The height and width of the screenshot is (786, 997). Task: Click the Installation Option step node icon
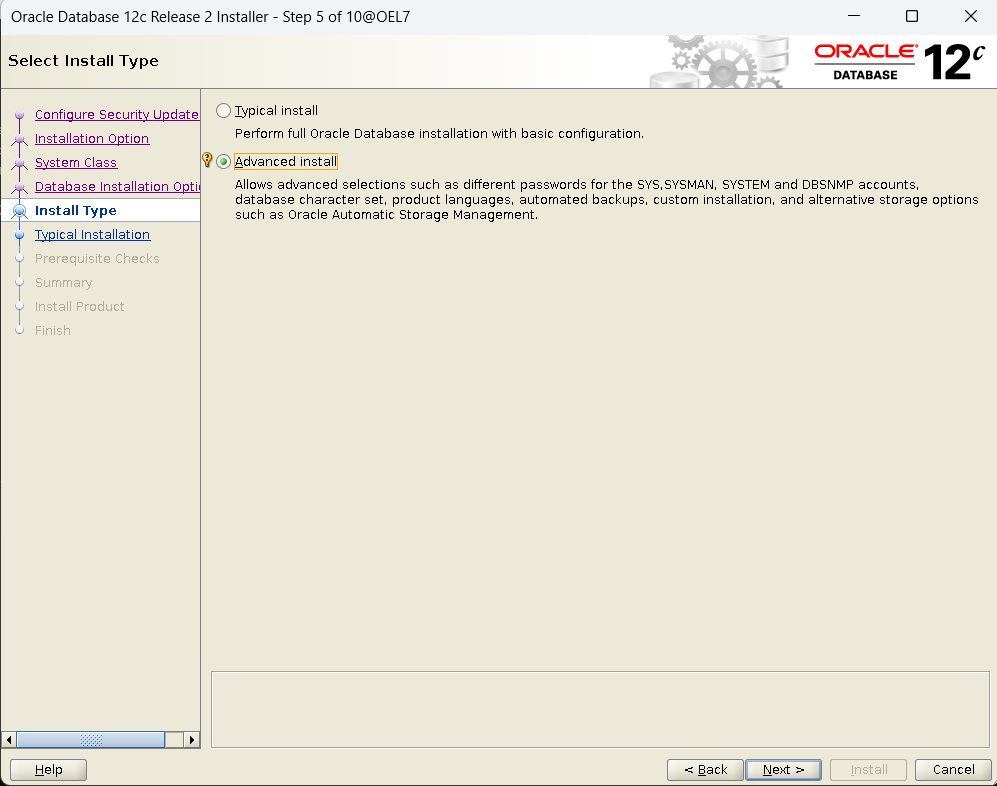pyautogui.click(x=20, y=139)
